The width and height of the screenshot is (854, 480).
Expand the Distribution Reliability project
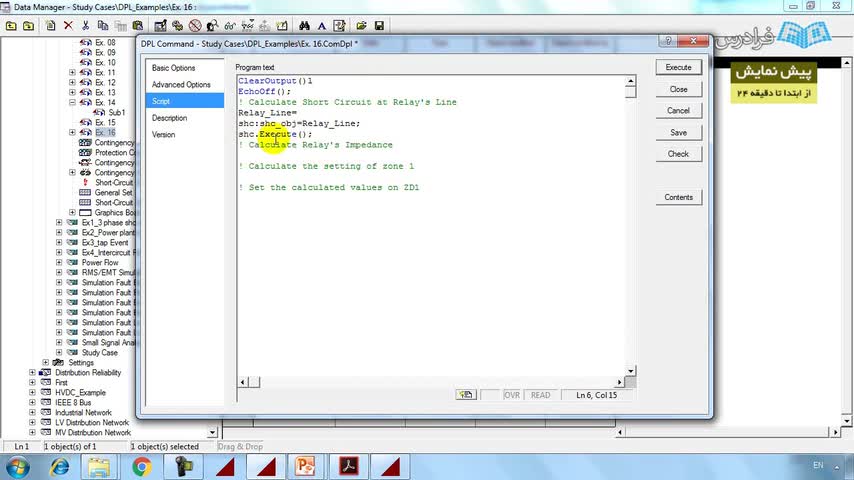(32, 373)
